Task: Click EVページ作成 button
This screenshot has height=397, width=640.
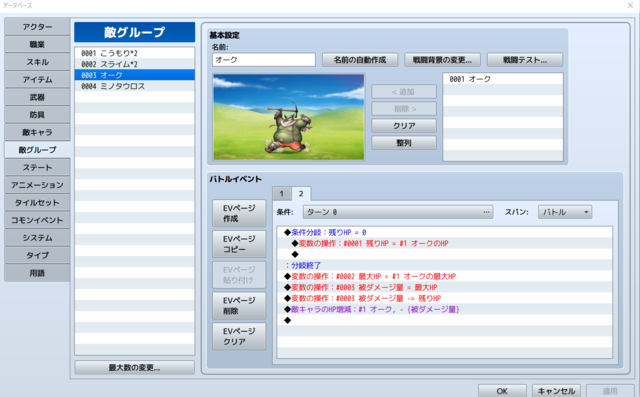Action: point(239,213)
